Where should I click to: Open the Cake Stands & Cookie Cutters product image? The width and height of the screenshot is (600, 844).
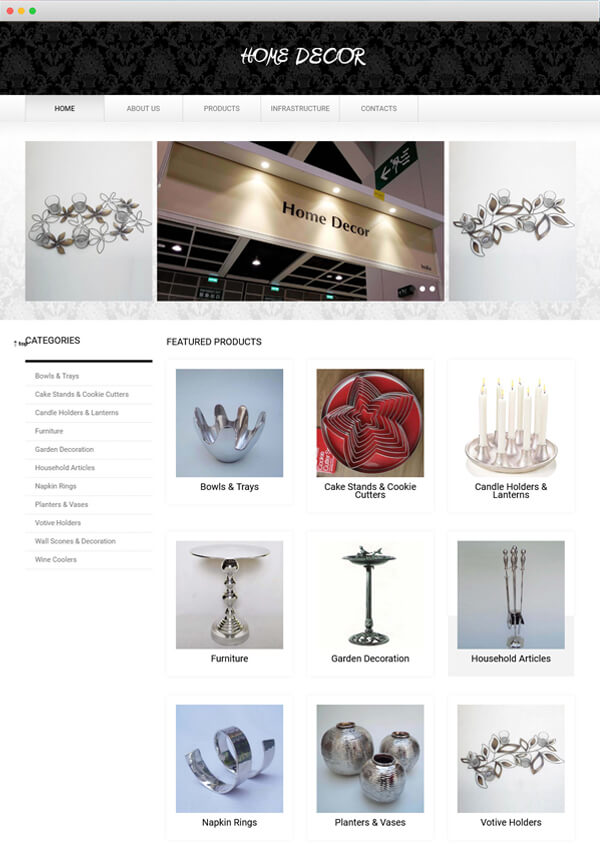click(370, 423)
